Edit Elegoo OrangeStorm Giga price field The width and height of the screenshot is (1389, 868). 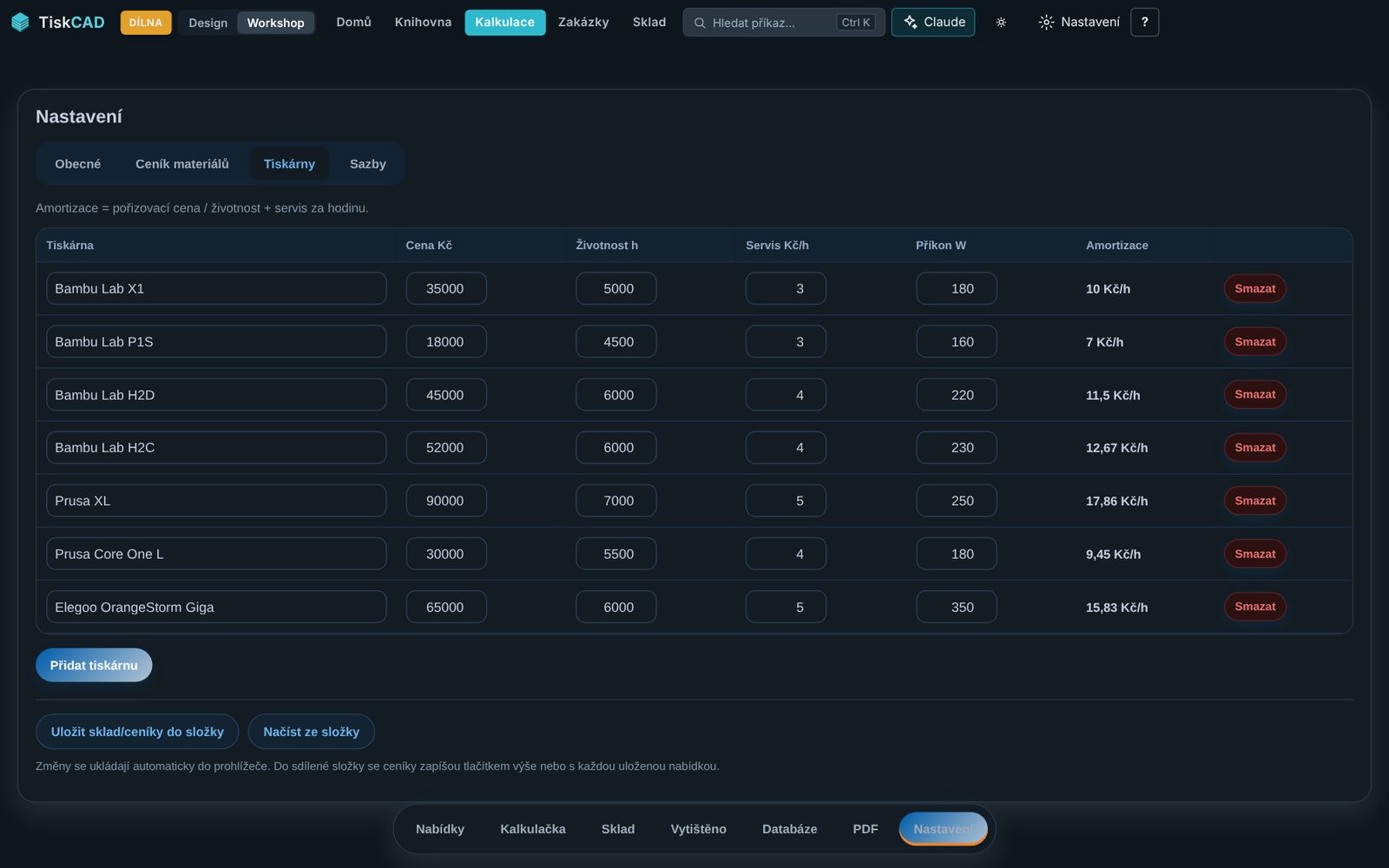point(446,607)
